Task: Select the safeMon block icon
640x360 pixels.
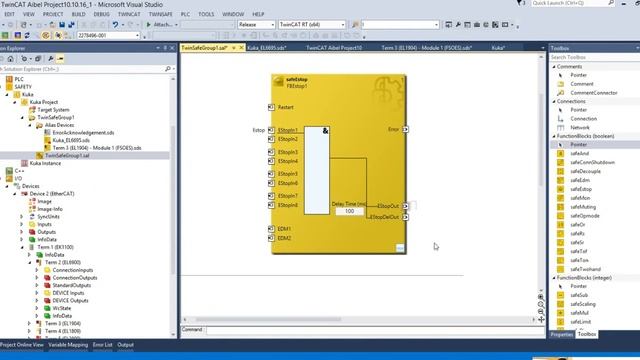Action: [x=560, y=198]
